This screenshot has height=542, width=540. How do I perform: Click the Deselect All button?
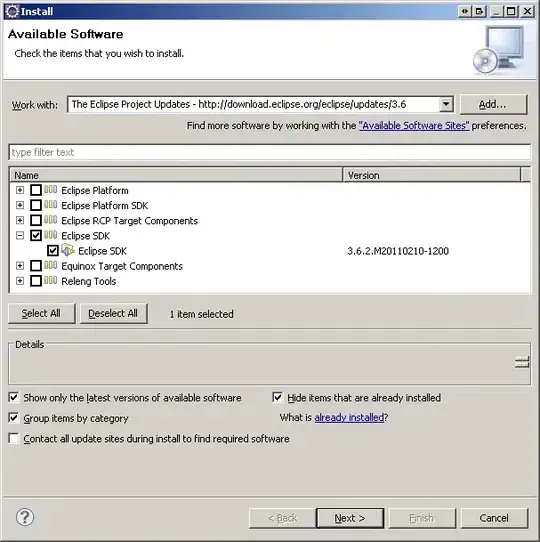(113, 314)
